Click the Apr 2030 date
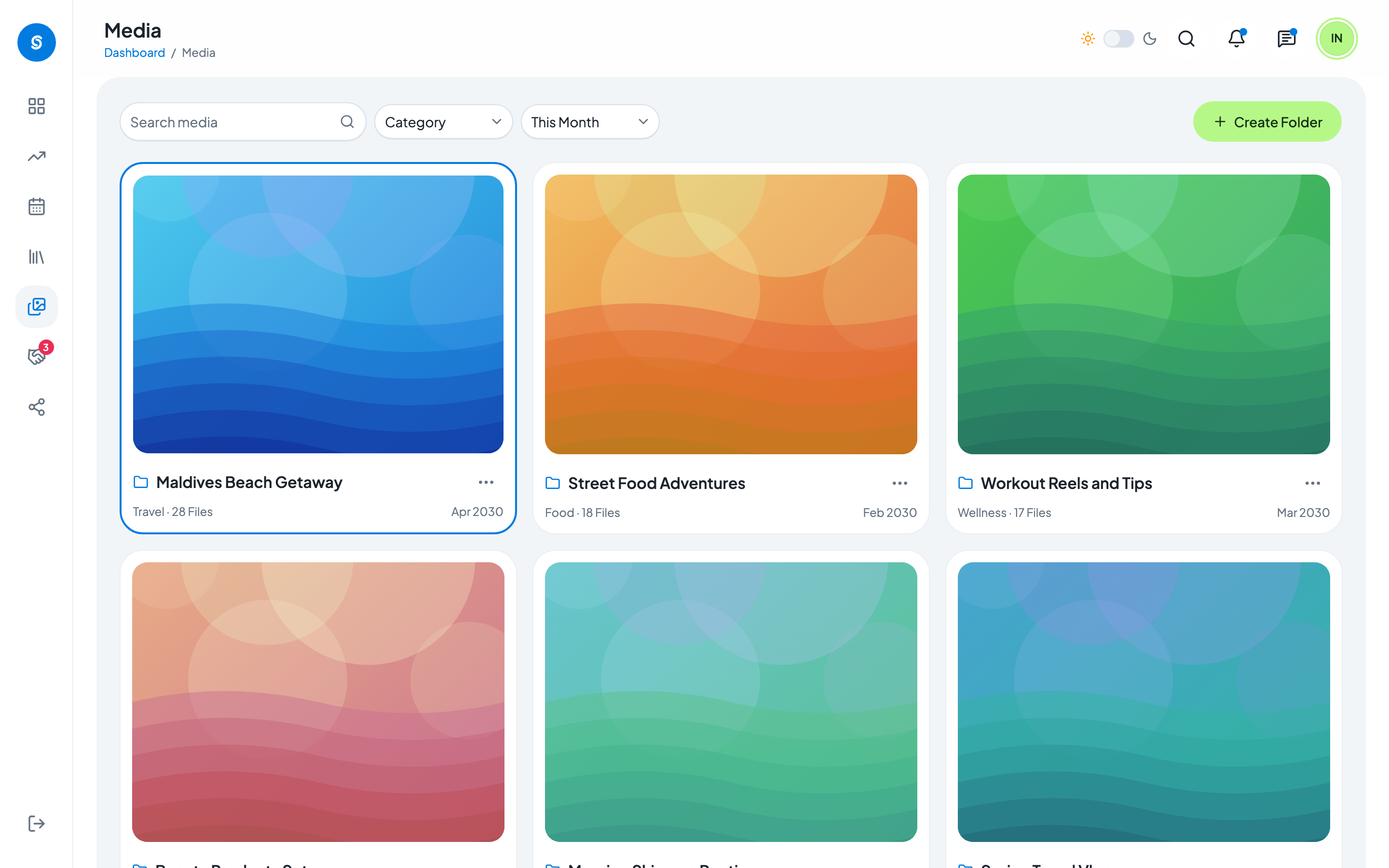 pos(477,512)
